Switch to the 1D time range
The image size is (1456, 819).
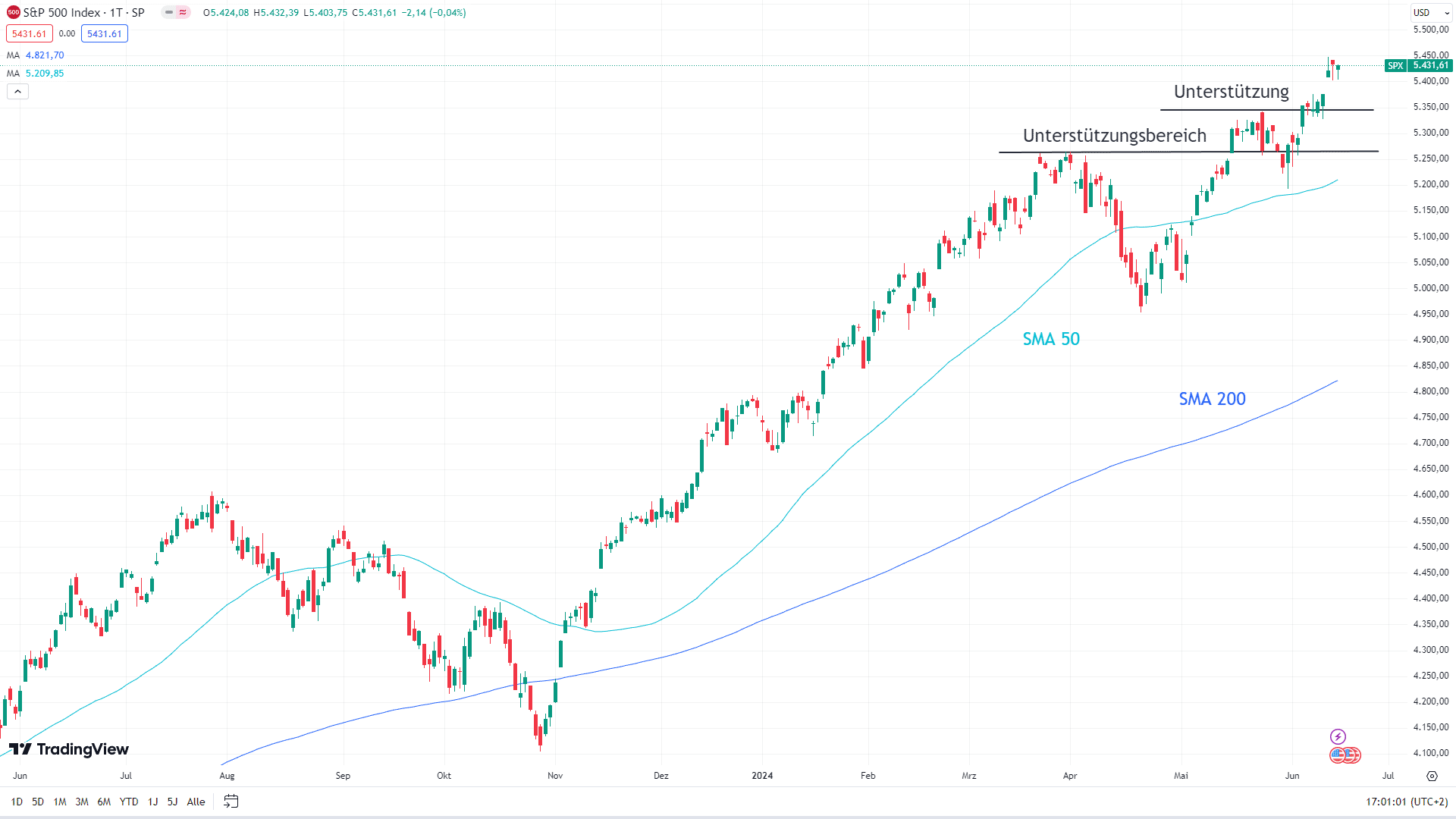pyautogui.click(x=17, y=802)
